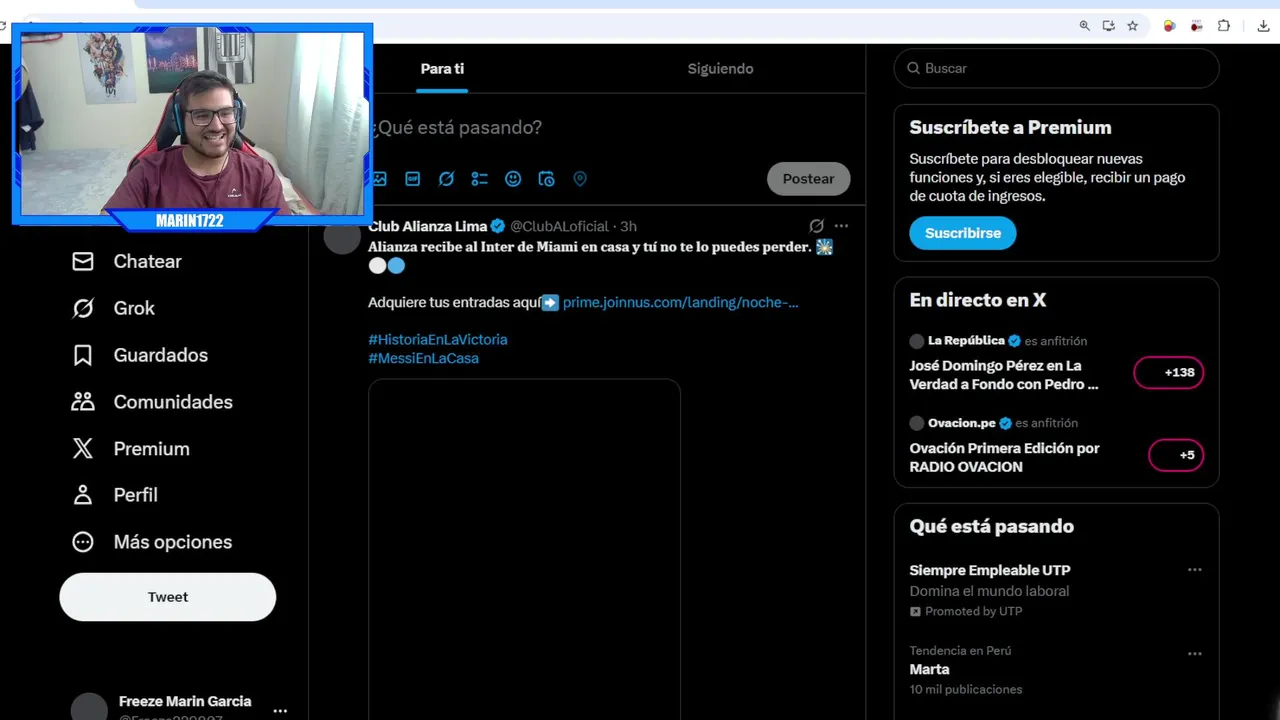1280x720 pixels.
Task: Open more options for Marta trend
Action: point(1194,653)
